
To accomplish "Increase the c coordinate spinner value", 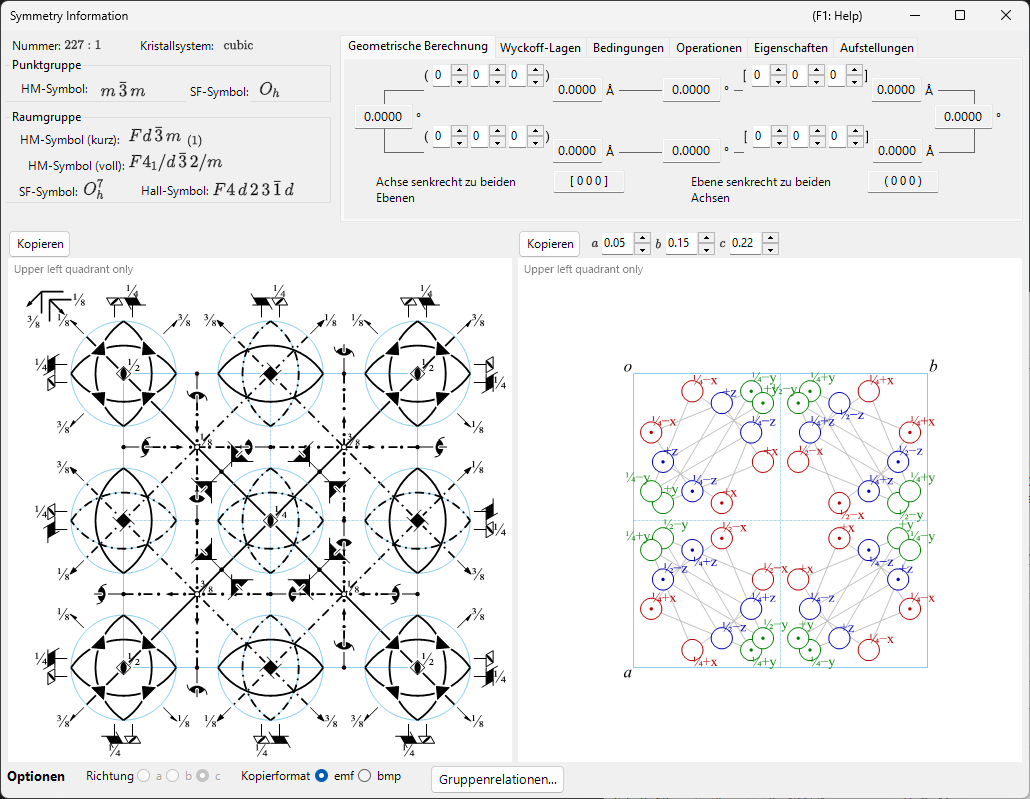I will click(771, 238).
